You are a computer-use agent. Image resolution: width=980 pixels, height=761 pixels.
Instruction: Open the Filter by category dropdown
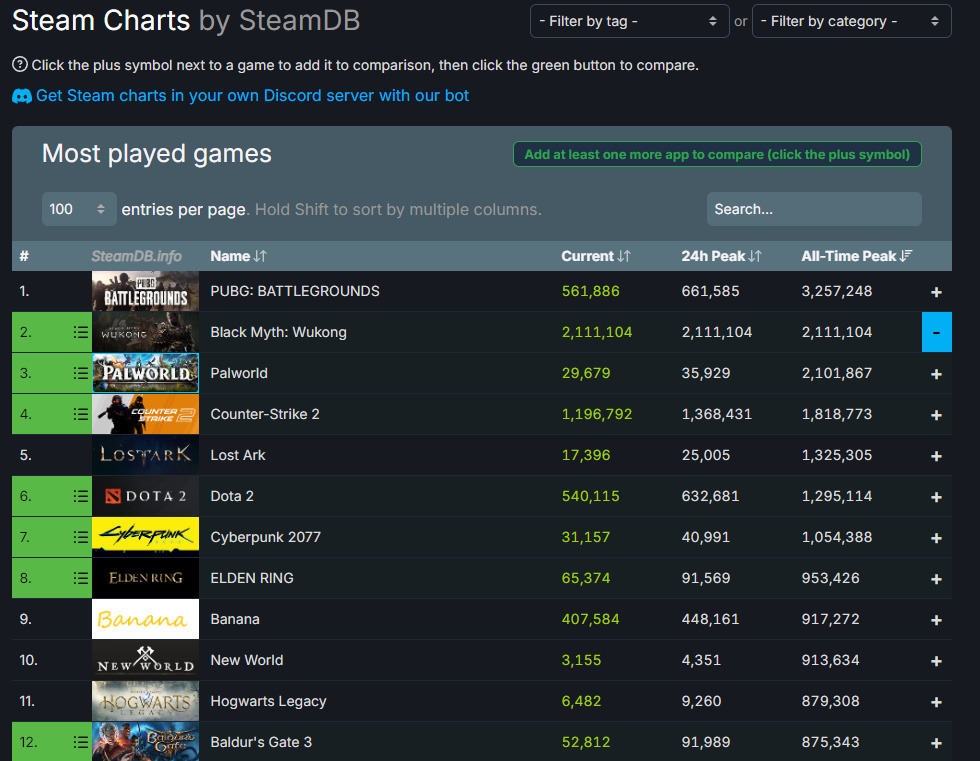pyautogui.click(x=851, y=21)
